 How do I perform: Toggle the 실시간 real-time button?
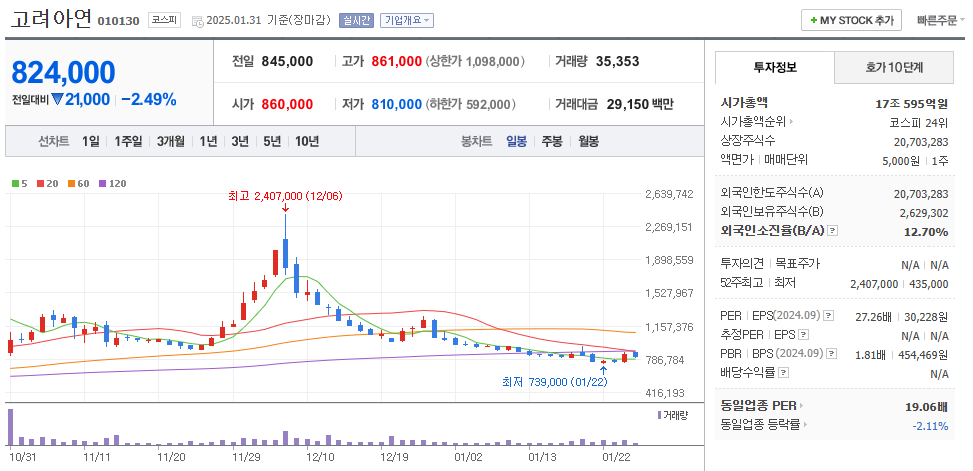pos(356,20)
